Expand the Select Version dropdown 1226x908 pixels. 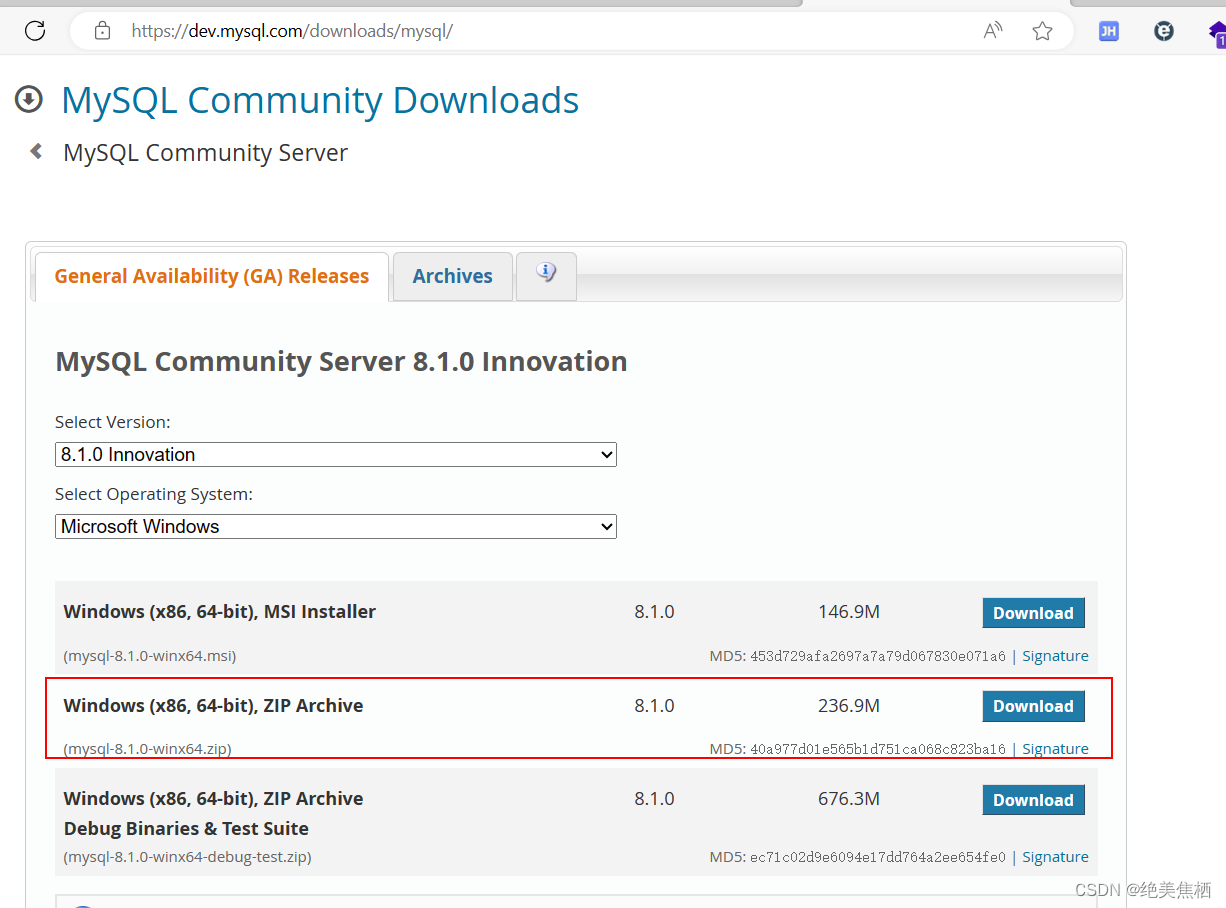coord(336,454)
